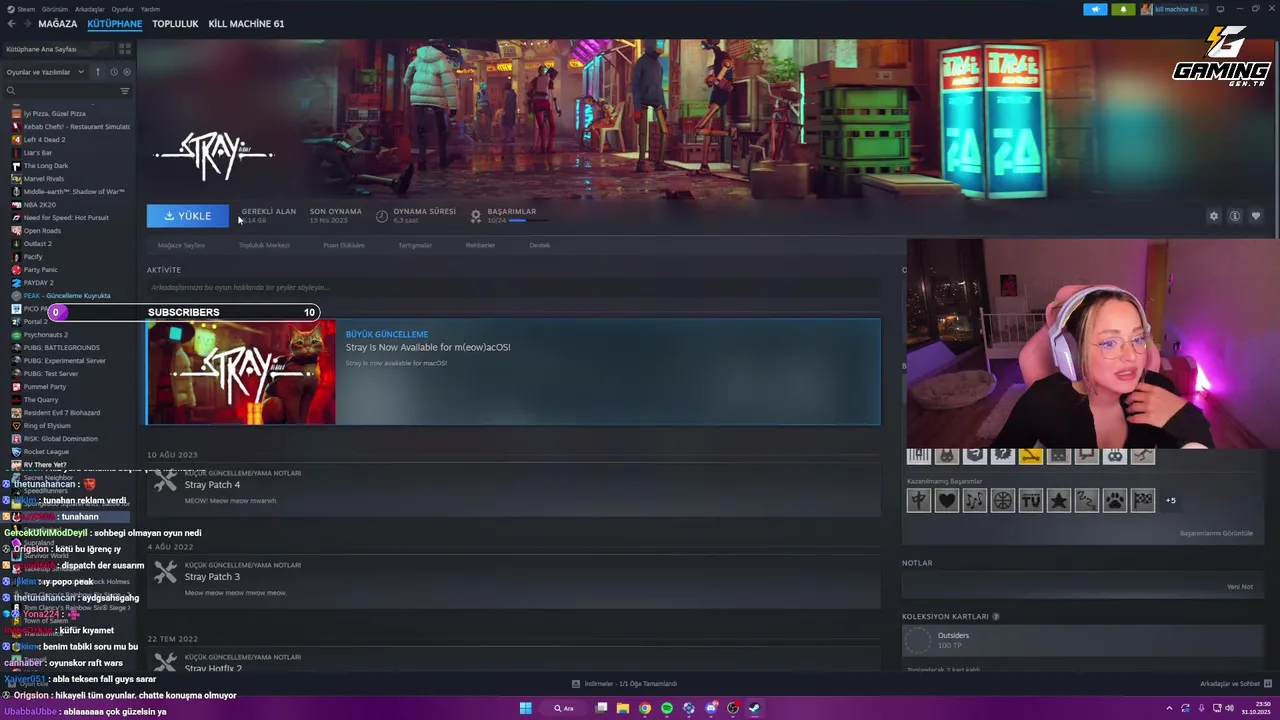Open advanced library filters icon
The height and width of the screenshot is (720, 1280).
point(125,91)
